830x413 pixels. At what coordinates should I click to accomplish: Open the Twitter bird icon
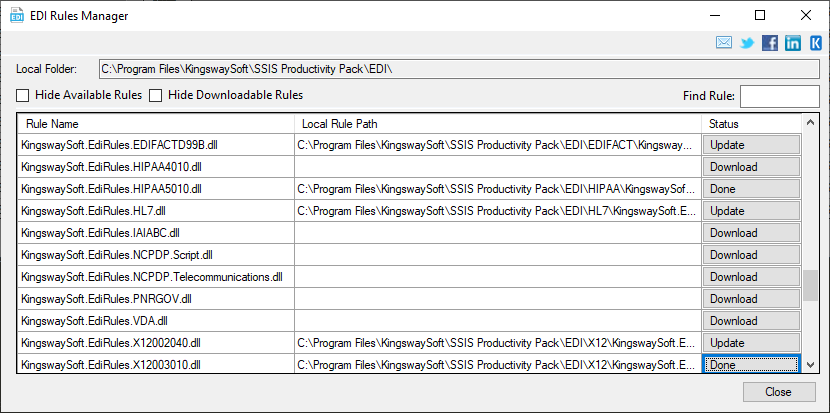[x=747, y=43]
